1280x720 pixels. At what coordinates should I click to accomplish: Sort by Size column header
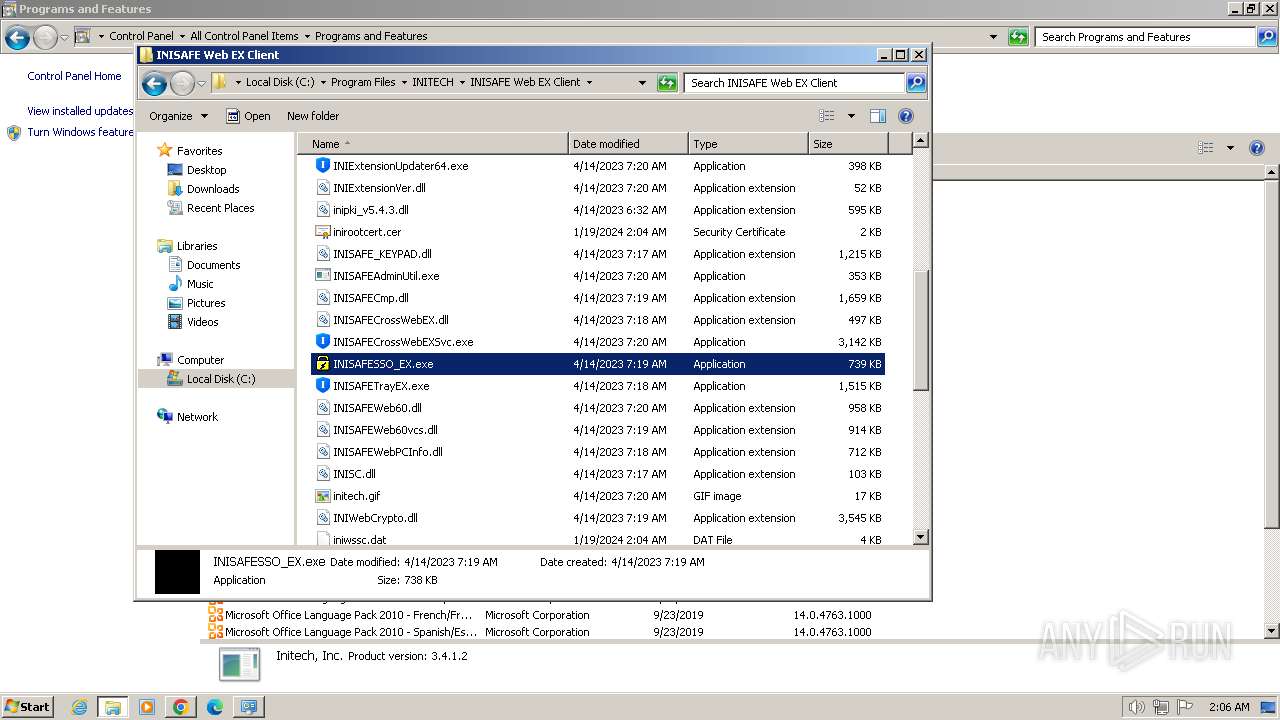(x=848, y=144)
